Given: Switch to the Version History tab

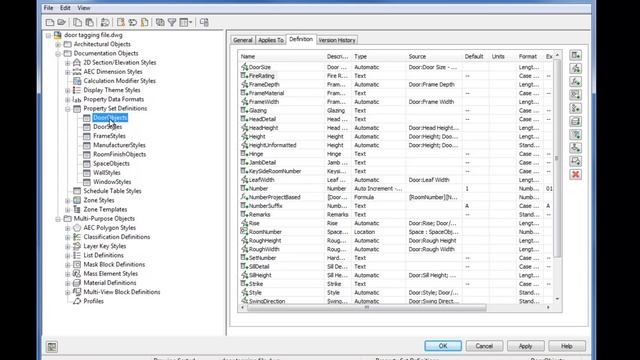Looking at the screenshot, I should [337, 40].
